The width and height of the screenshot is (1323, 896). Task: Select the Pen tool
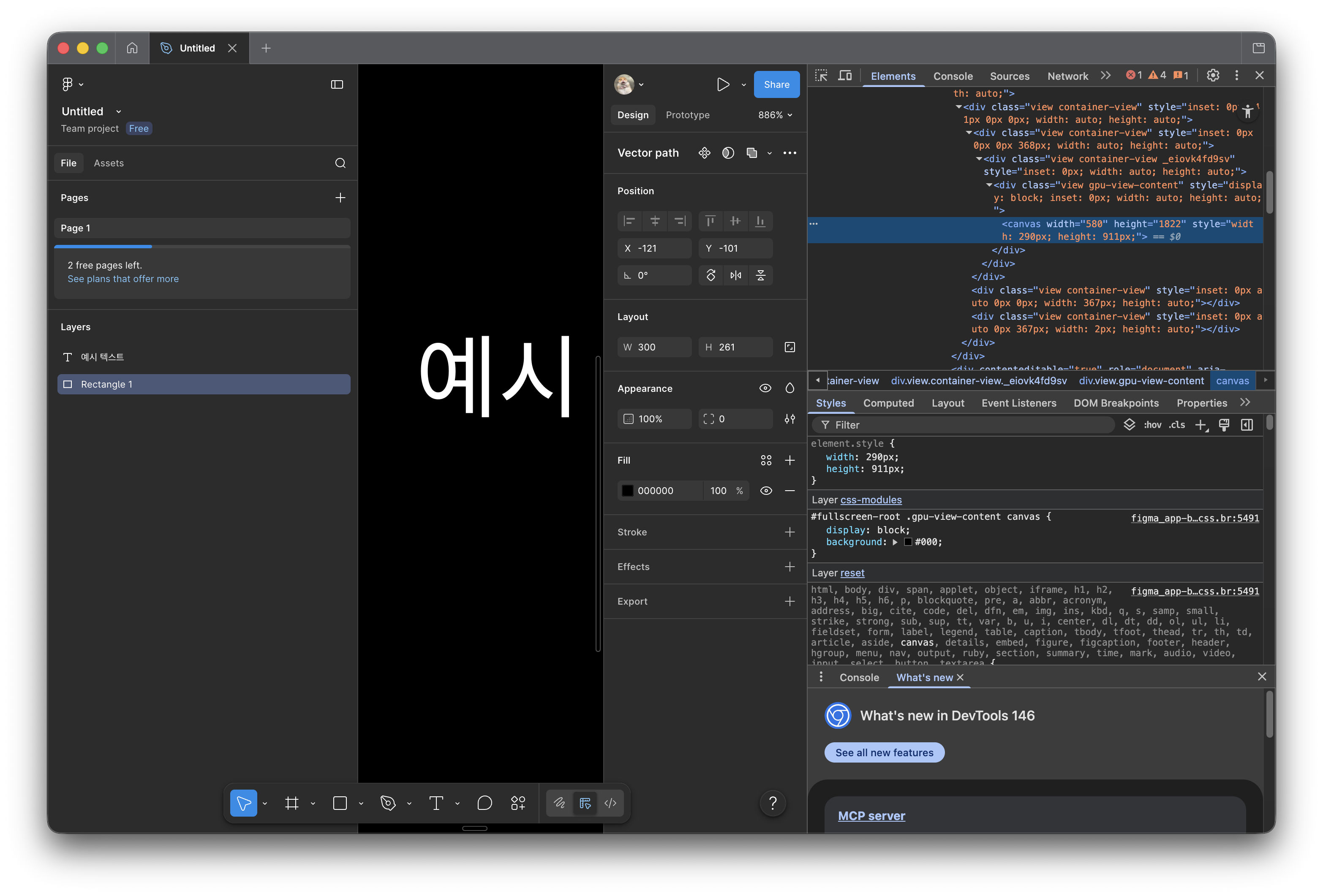pos(388,803)
